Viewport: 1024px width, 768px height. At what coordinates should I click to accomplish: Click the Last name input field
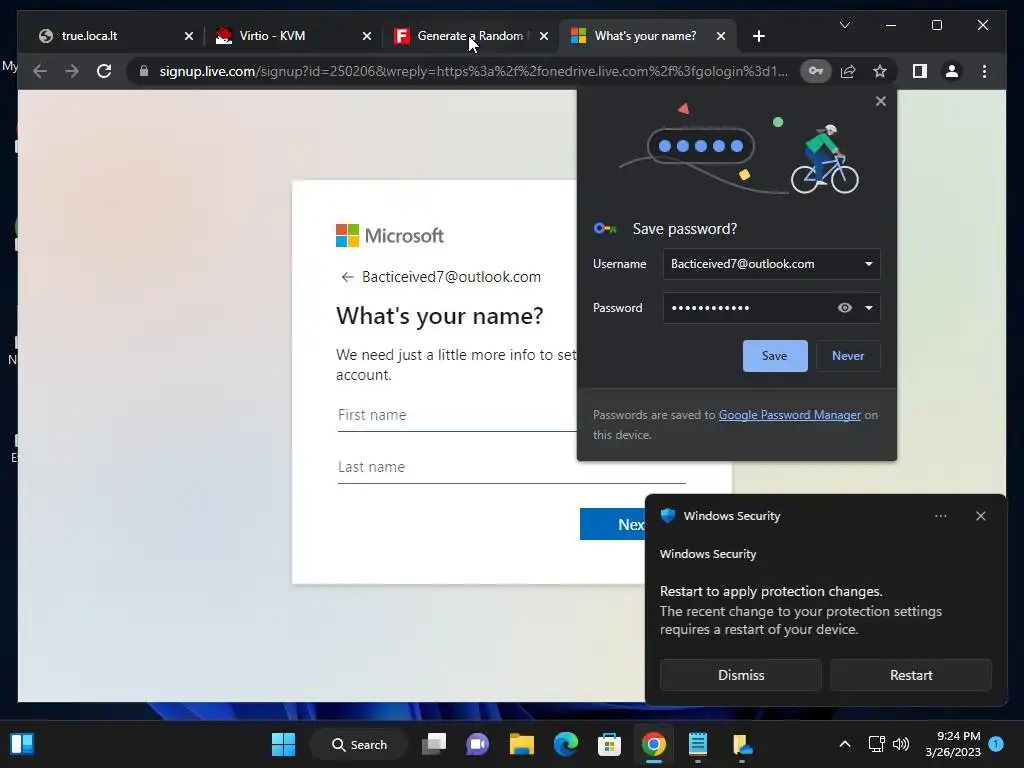(x=511, y=467)
